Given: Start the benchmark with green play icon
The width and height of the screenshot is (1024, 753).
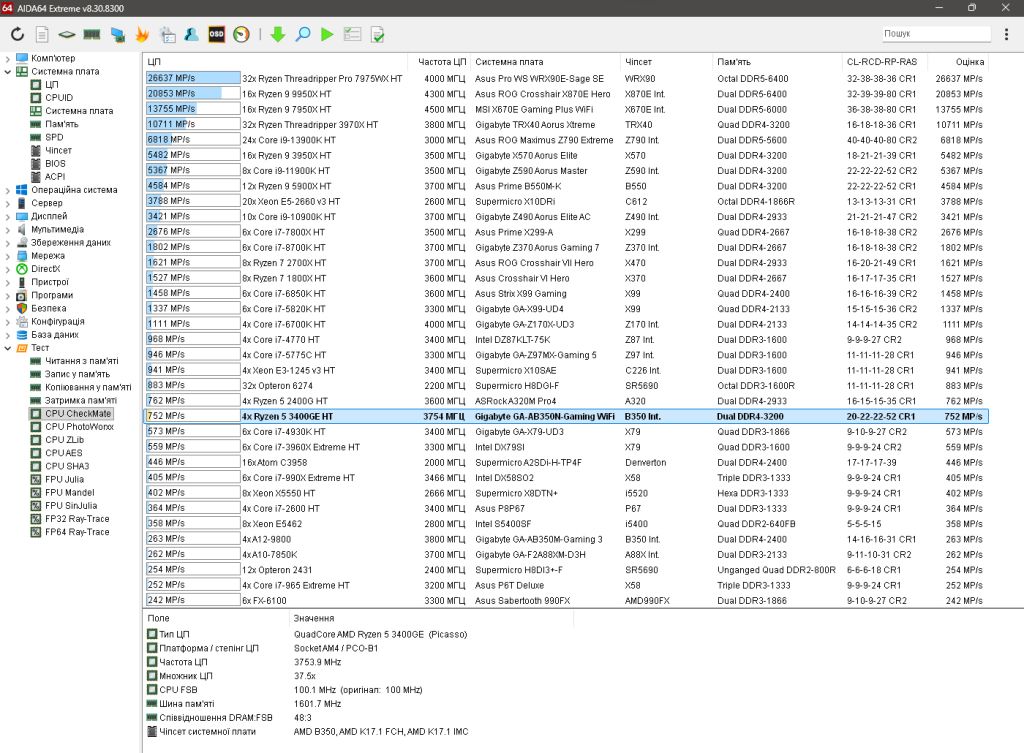Looking at the screenshot, I should point(327,34).
